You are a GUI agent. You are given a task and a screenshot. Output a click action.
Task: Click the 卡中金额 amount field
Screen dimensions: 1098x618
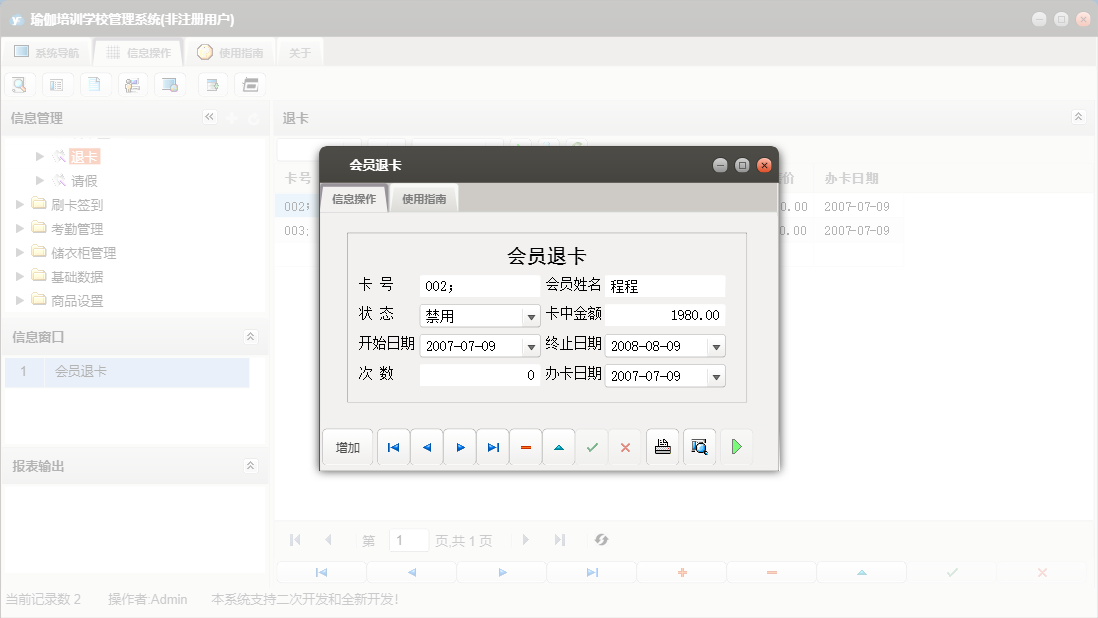(x=665, y=315)
